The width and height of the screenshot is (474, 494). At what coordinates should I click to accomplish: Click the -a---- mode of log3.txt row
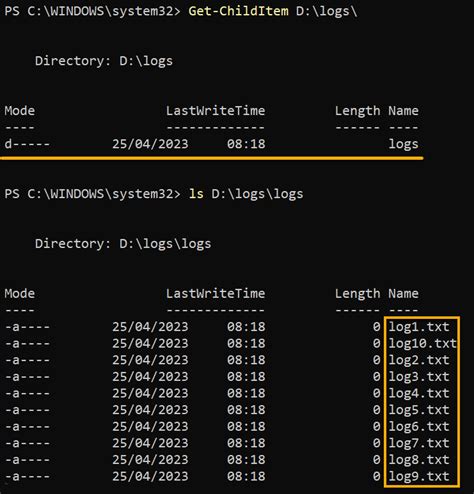(x=27, y=377)
